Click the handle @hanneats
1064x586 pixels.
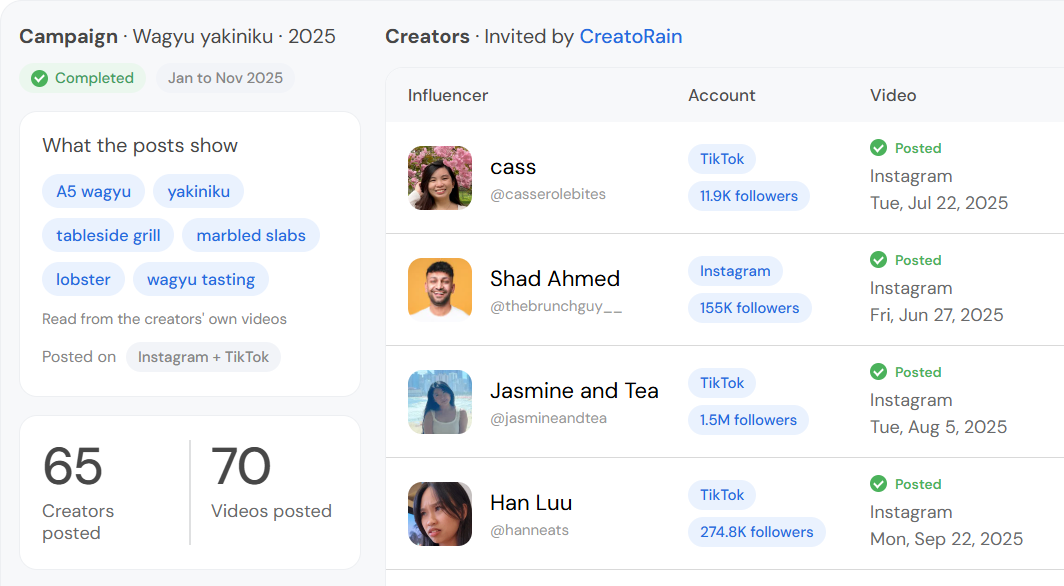coord(529,530)
